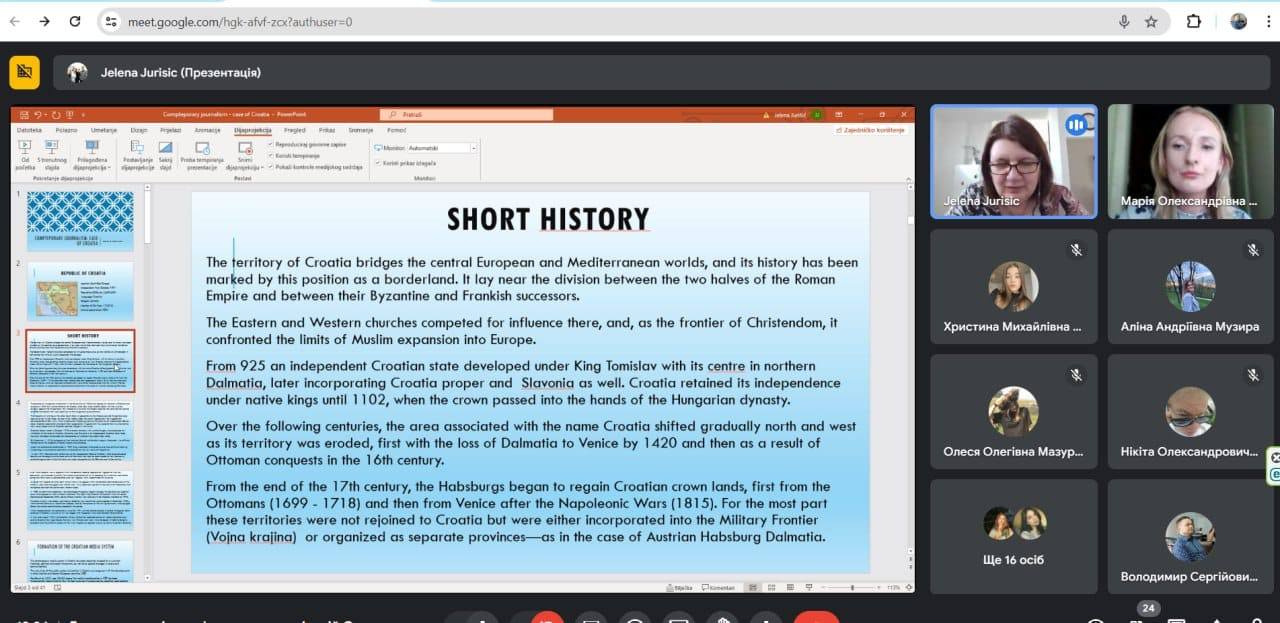This screenshot has height=623, width=1280.
Task: Open the Monitor Automatski dropdown
Action: [473, 148]
